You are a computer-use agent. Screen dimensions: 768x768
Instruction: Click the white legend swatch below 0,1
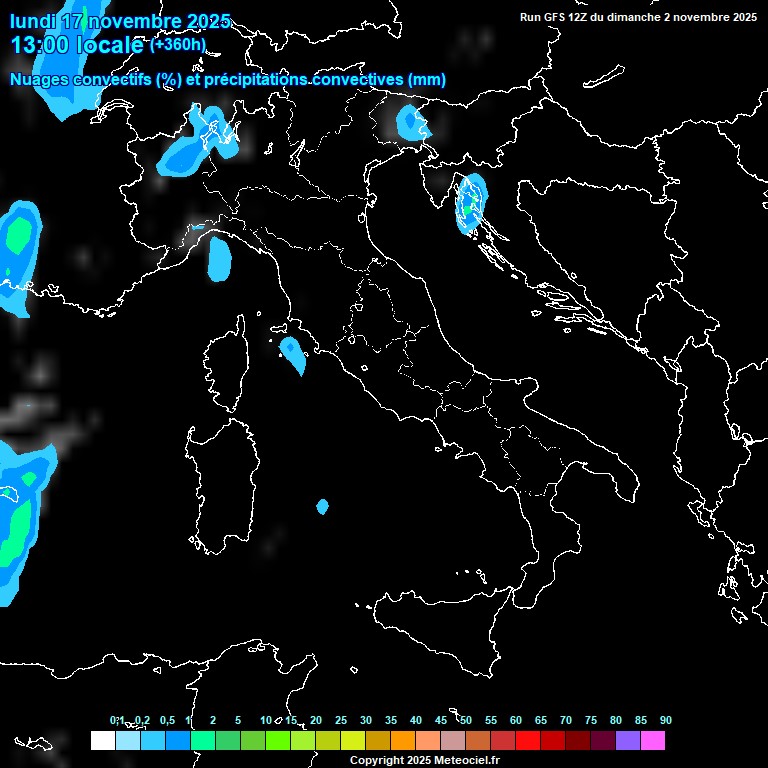pos(103,740)
